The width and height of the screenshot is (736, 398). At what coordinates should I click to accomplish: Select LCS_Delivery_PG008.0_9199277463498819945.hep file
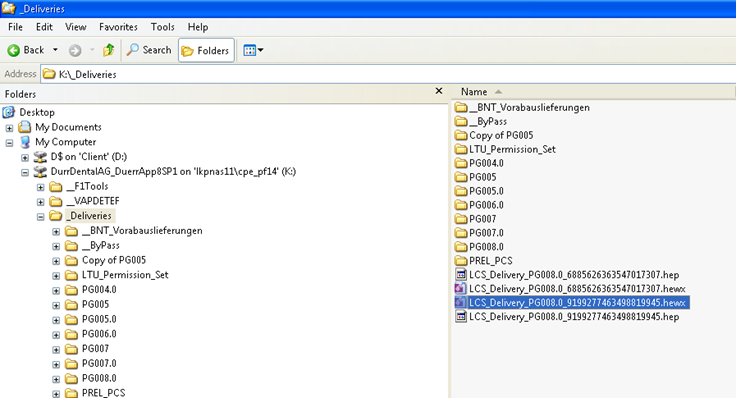(x=574, y=317)
